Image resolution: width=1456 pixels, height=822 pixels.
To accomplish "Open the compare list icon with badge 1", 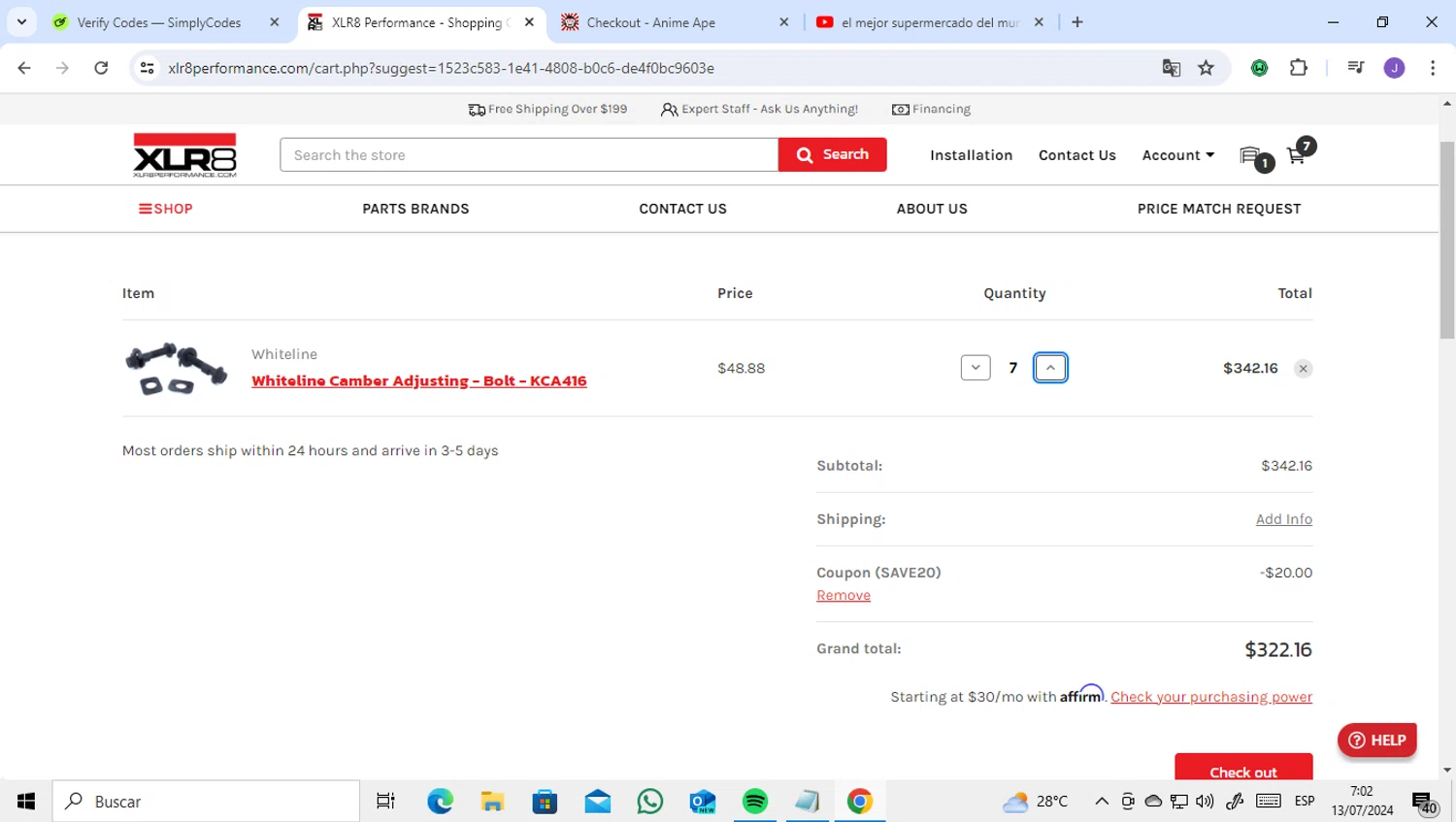I will [x=1251, y=155].
